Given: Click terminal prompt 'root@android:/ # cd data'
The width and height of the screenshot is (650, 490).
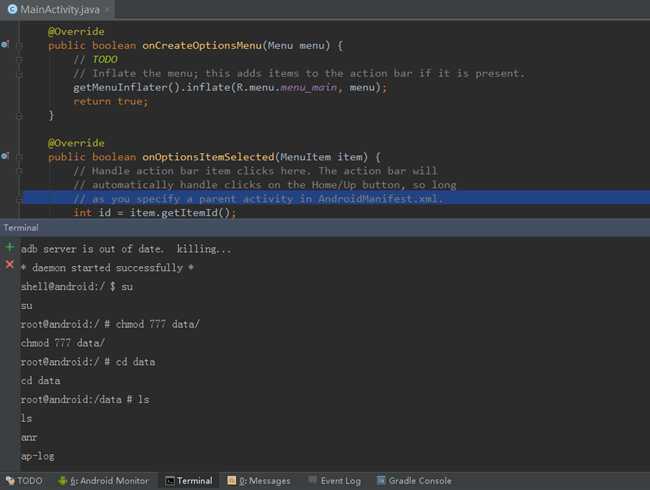Looking at the screenshot, I should click(88, 362).
